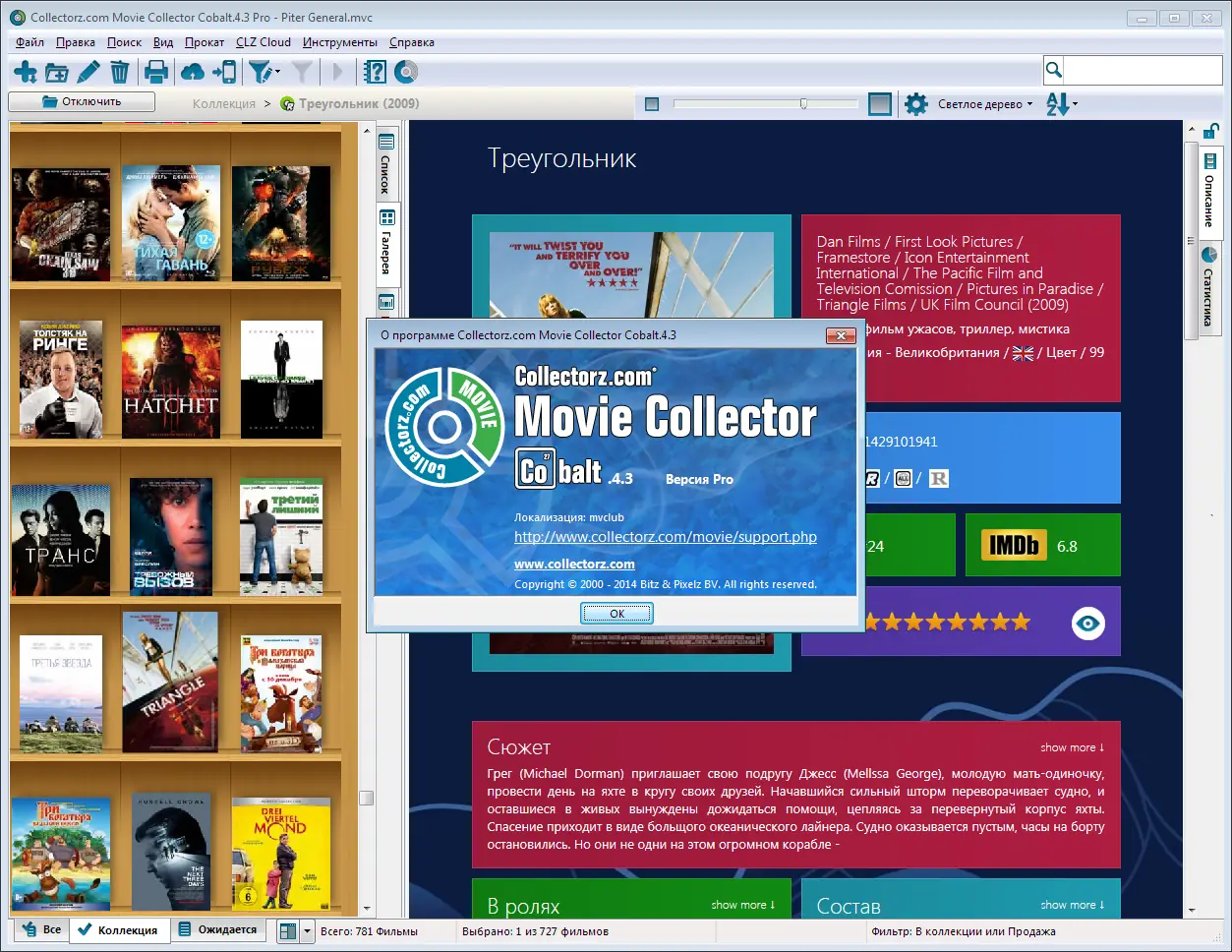Select the Коллекция status tab
The image size is (1232, 952).
point(117,930)
